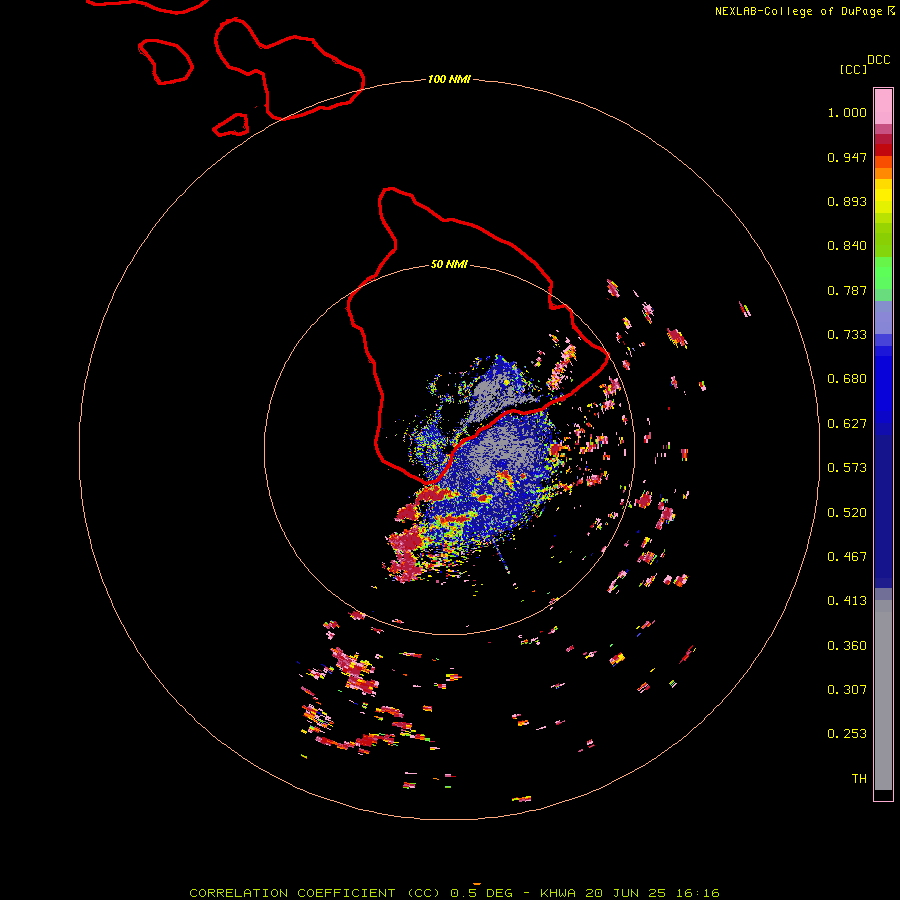Click the 100 NMI range ring label
Screen dimensions: 900x900
click(x=449, y=79)
